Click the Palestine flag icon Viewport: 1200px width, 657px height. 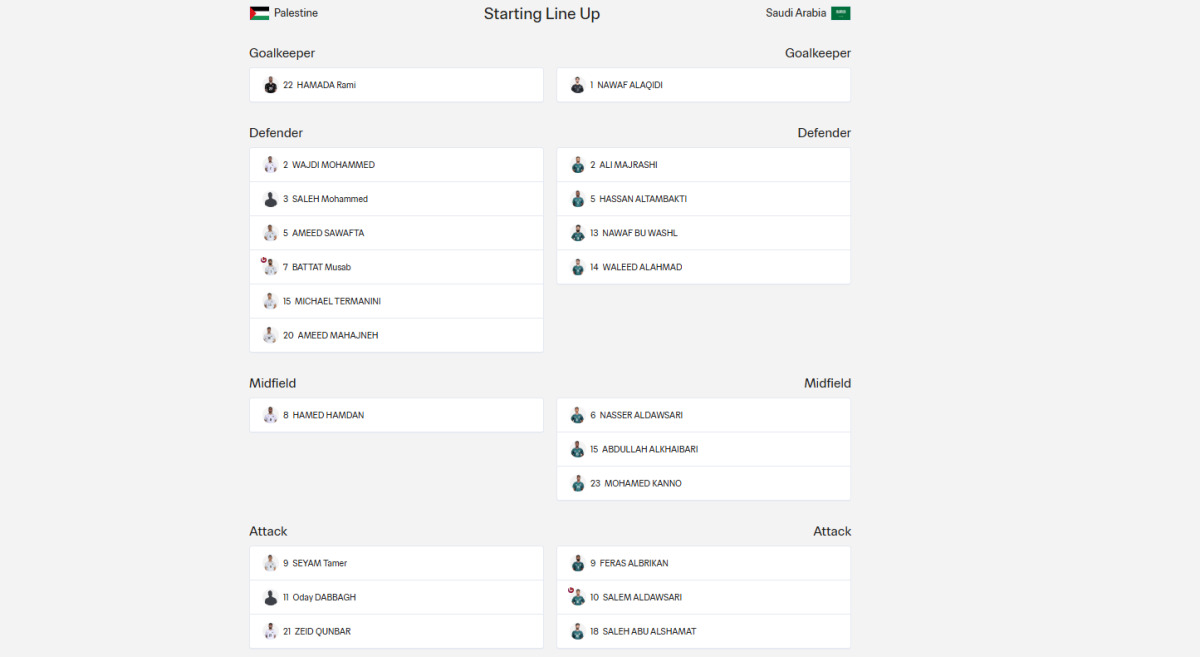pyautogui.click(x=259, y=14)
